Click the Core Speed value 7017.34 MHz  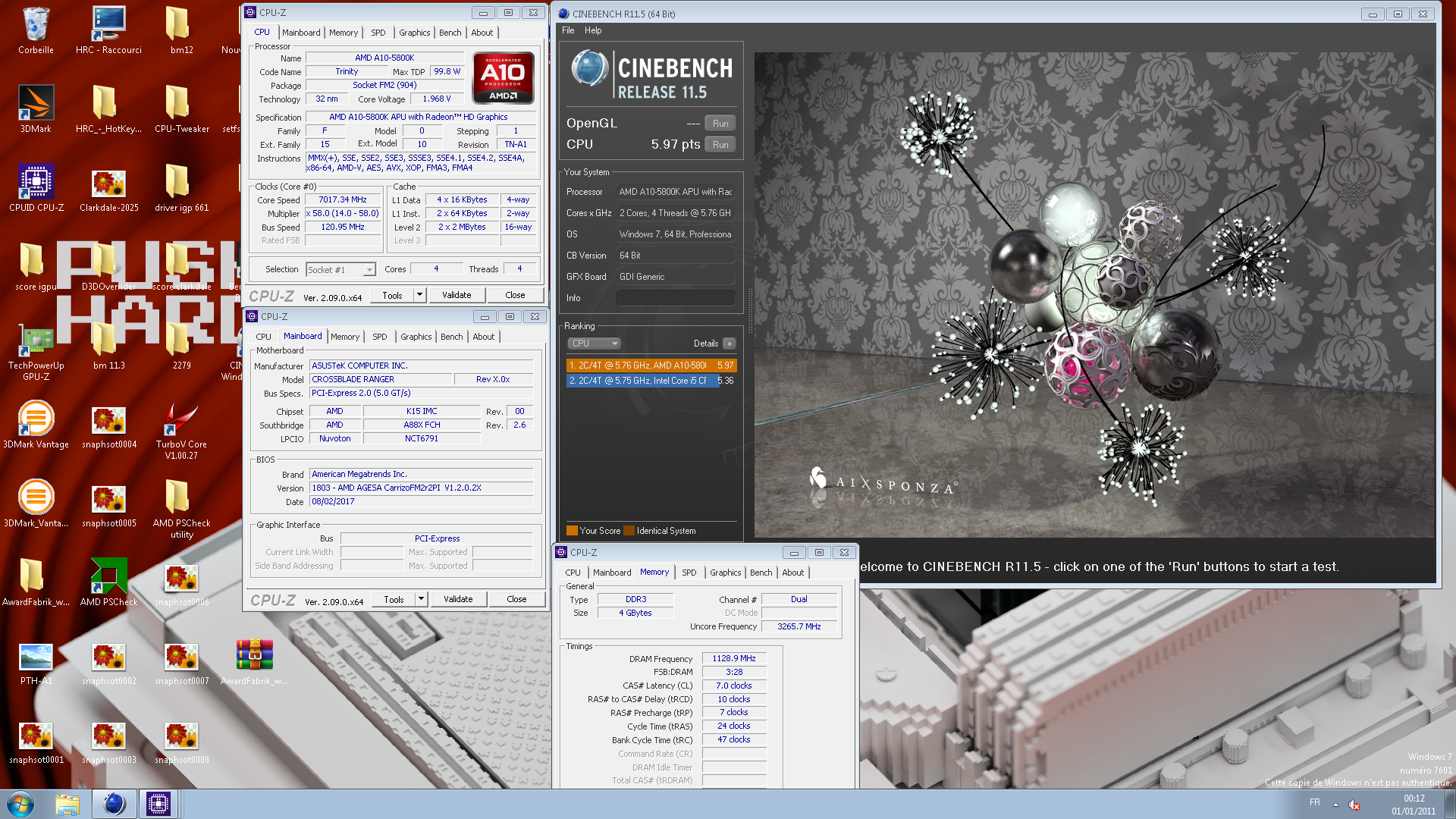click(343, 200)
